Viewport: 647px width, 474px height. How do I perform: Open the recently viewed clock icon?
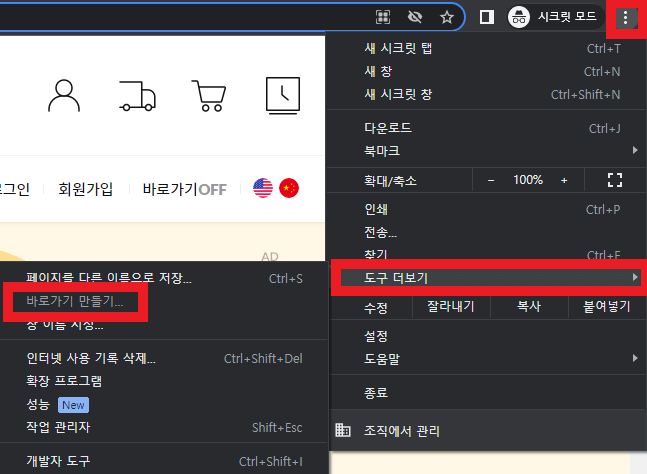click(x=283, y=95)
